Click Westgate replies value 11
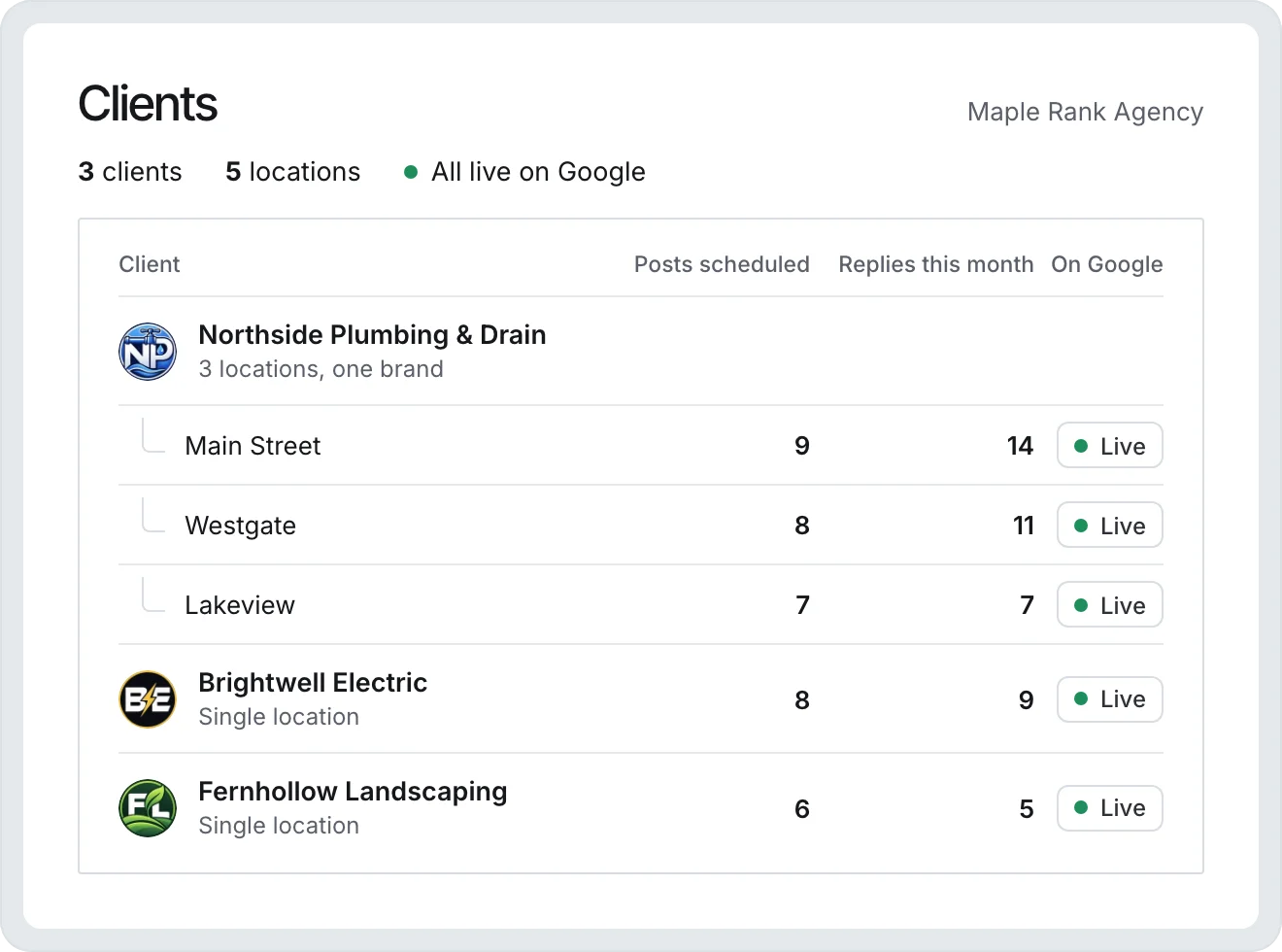Viewport: 1282px width, 952px height. click(x=1024, y=526)
